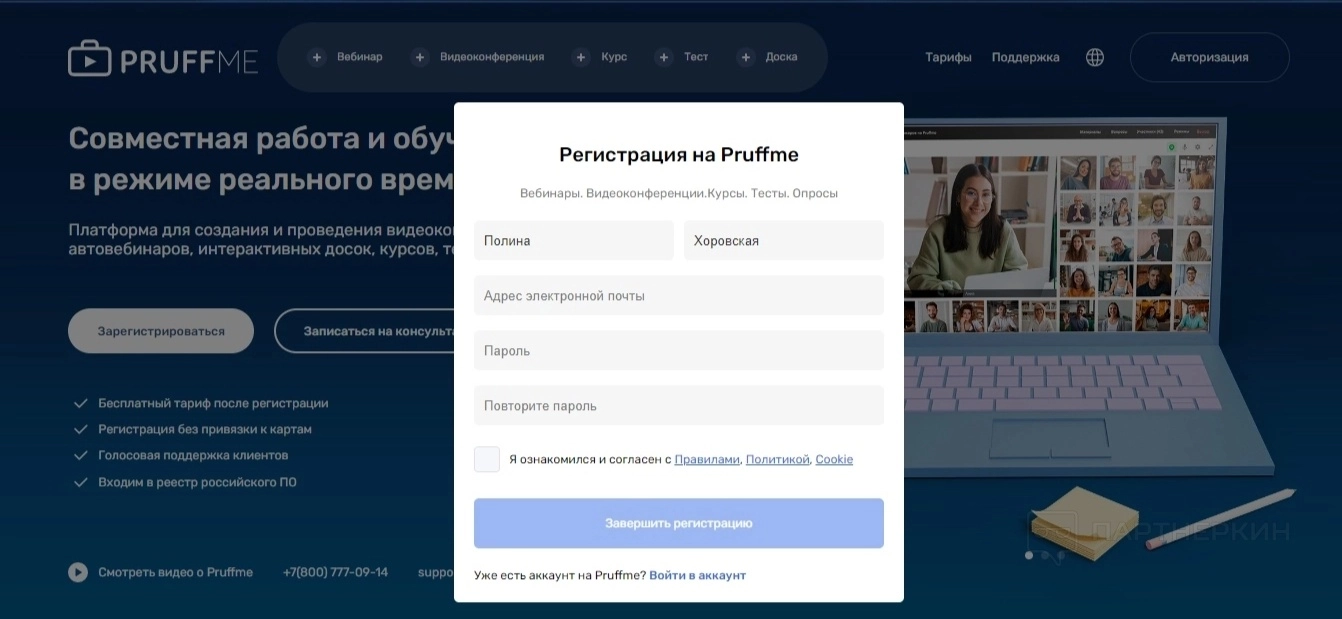
Task: Open the Доска menu item
Action: (x=781, y=57)
